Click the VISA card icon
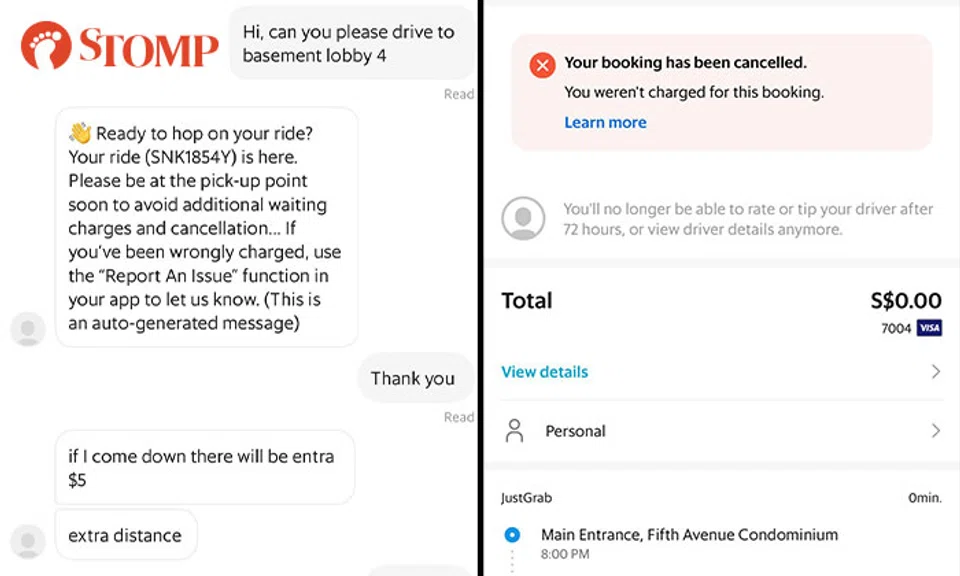The image size is (960, 576). (929, 328)
